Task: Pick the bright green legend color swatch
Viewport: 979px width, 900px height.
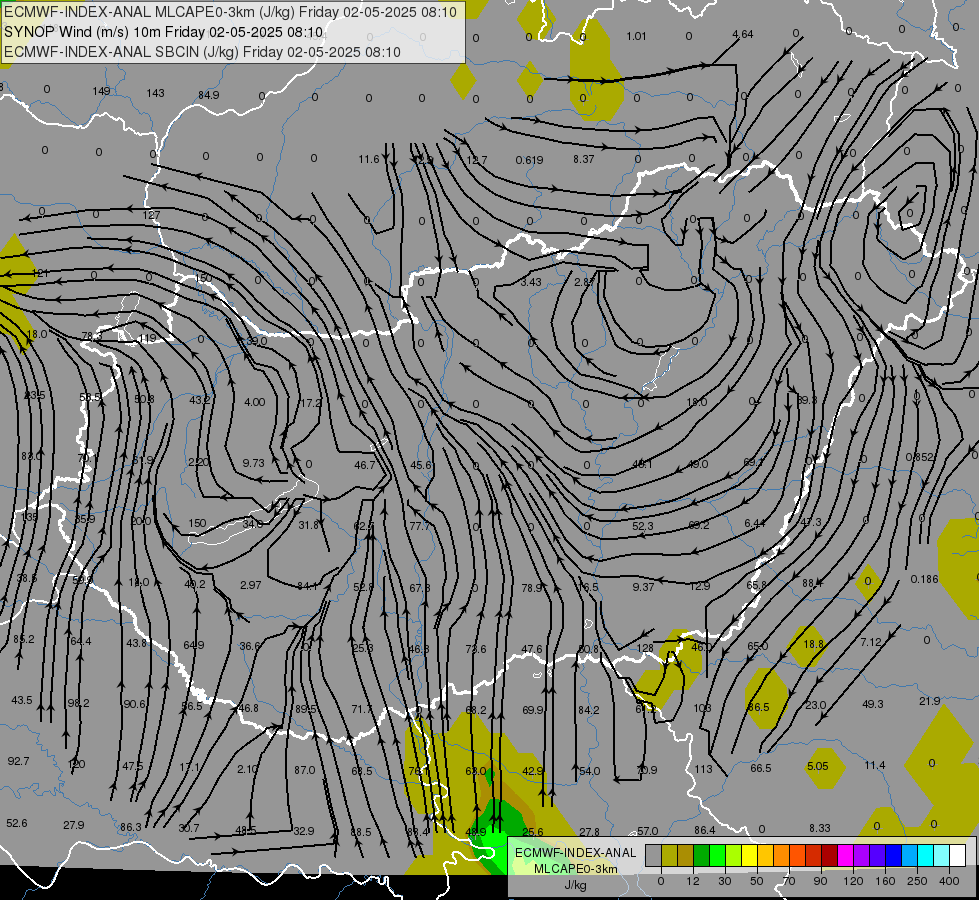Action: [717, 856]
